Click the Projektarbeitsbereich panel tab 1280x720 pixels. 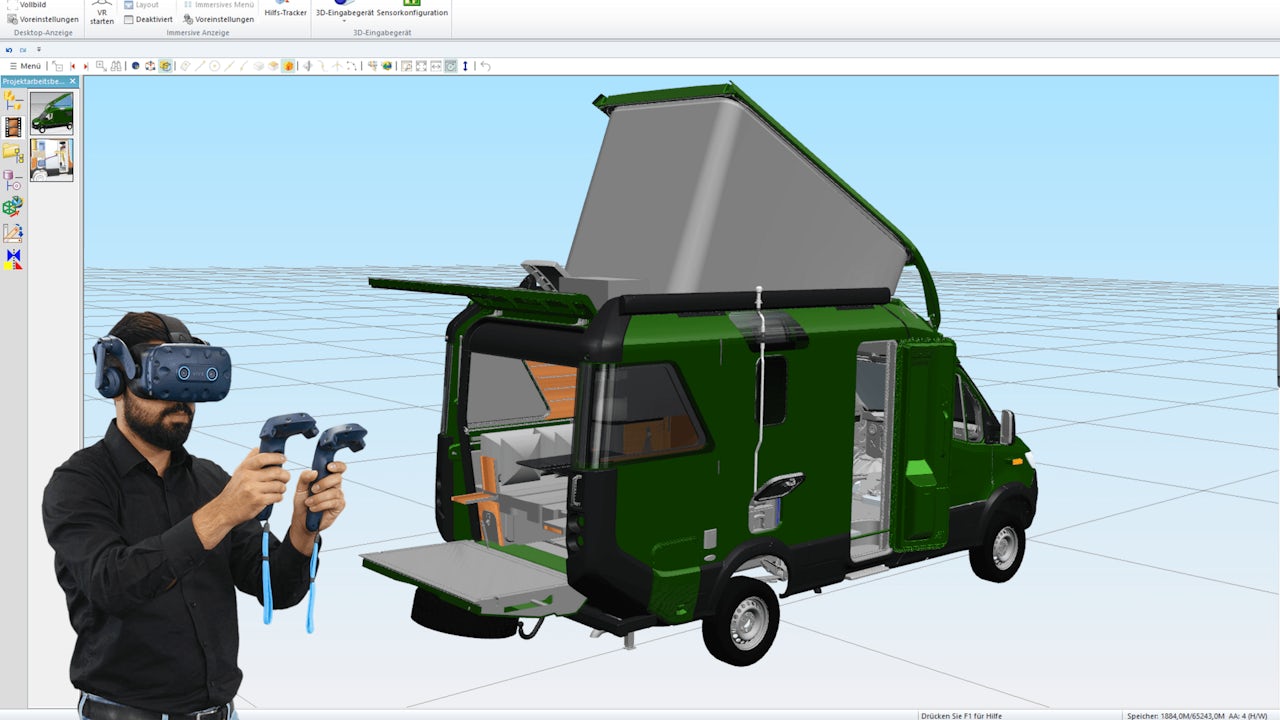32,81
